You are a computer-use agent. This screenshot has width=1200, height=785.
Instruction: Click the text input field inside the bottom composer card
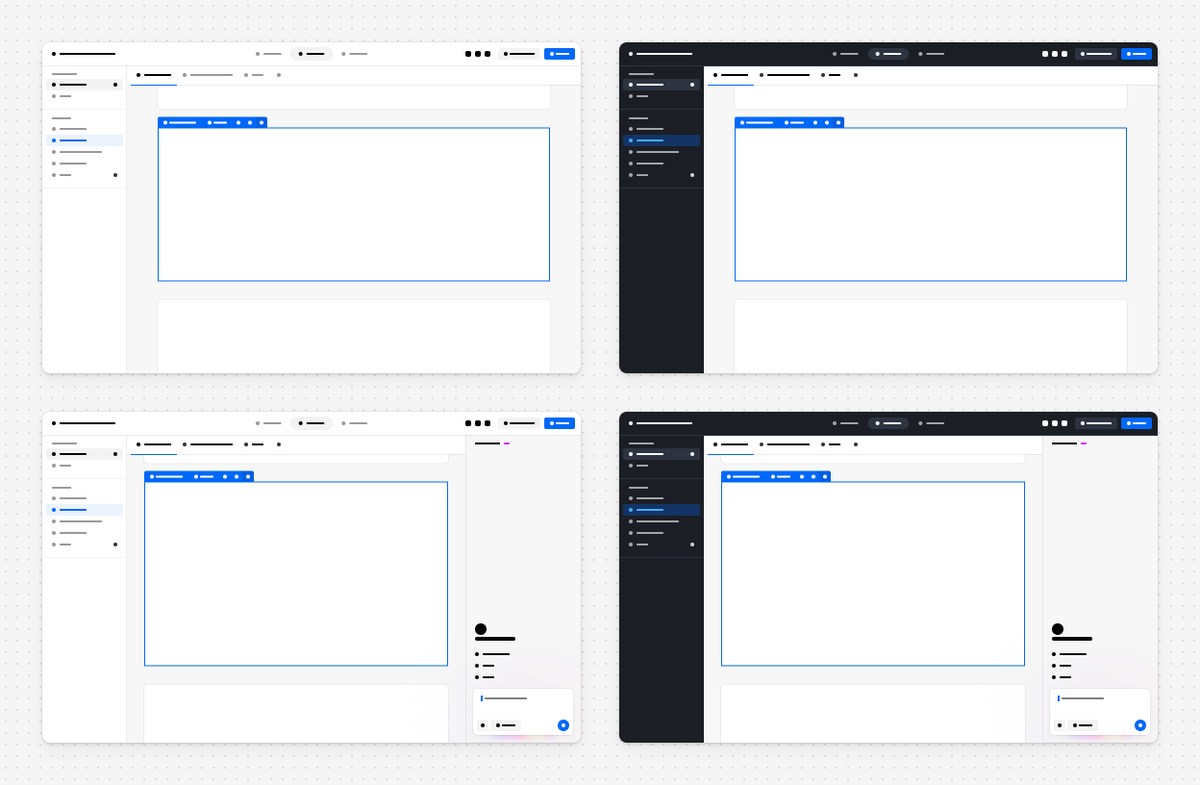pos(506,698)
